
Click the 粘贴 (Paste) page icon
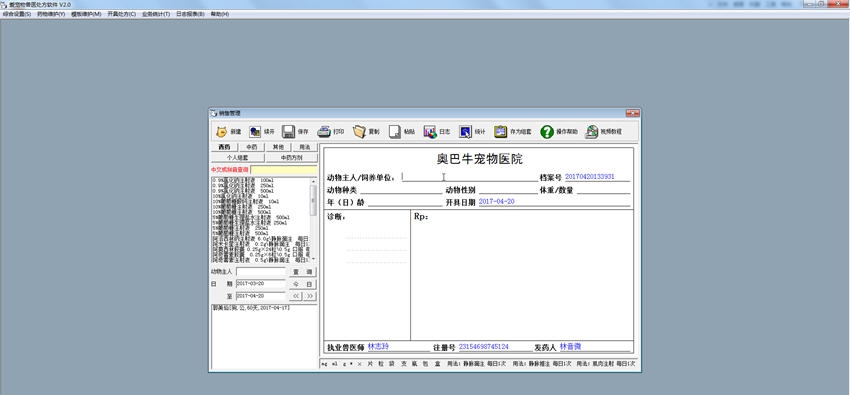395,132
